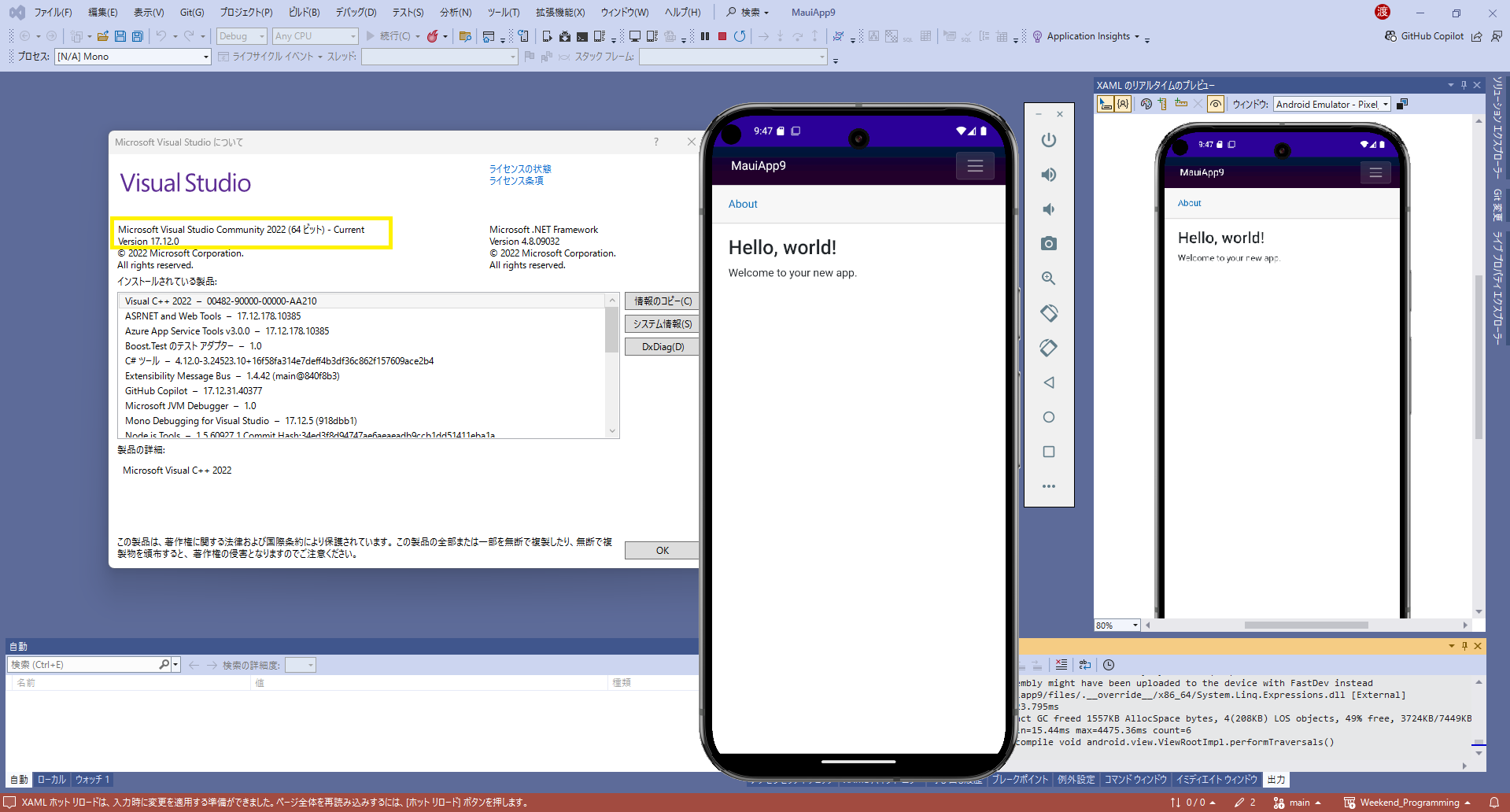Open the ファイル(F) menu
The image size is (1510, 812).
[x=53, y=13]
